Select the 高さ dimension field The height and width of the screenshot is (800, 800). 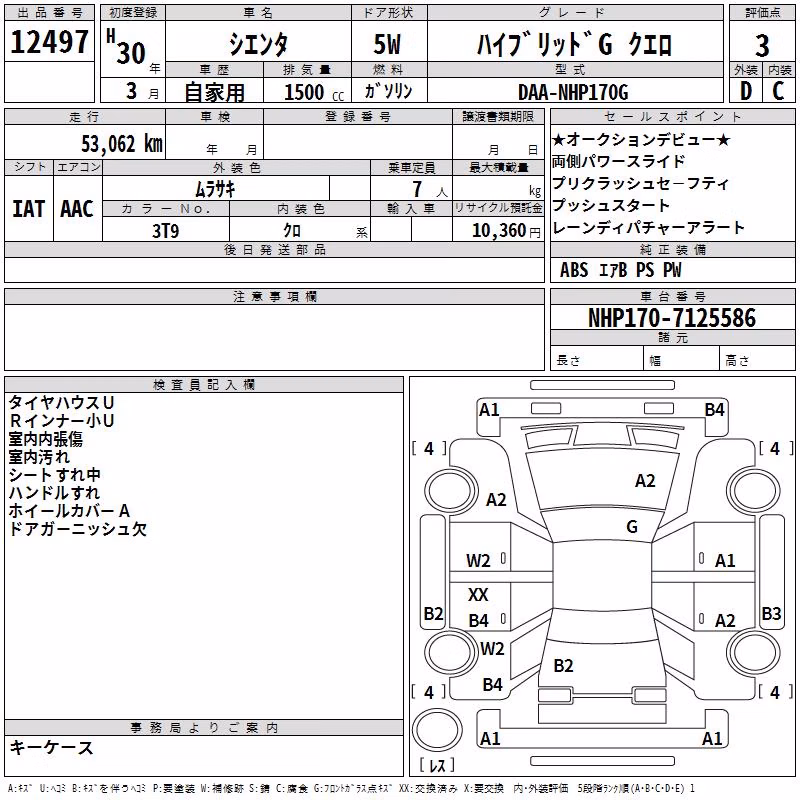[x=757, y=360]
